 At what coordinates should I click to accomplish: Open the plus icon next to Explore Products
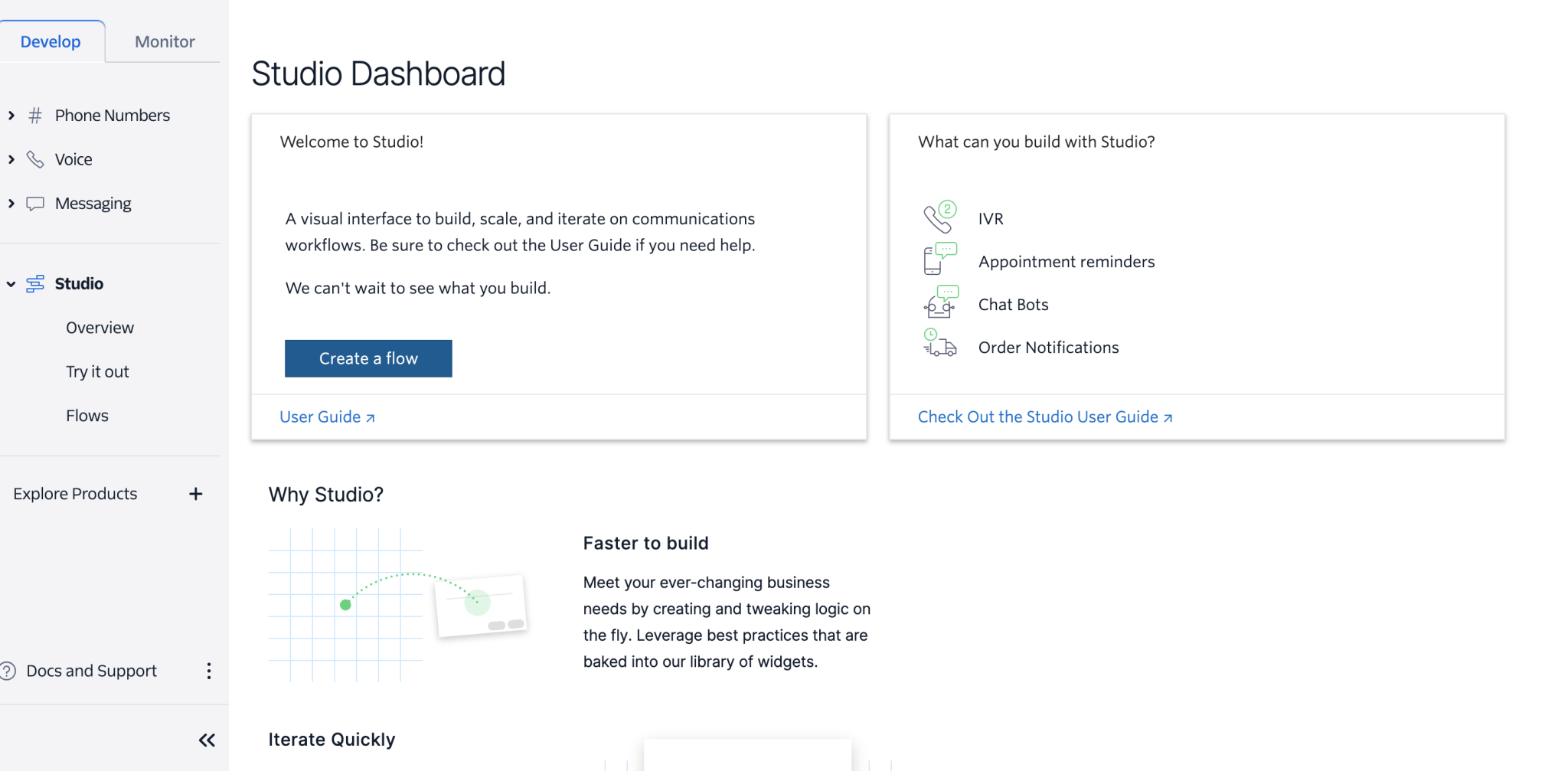tap(196, 494)
